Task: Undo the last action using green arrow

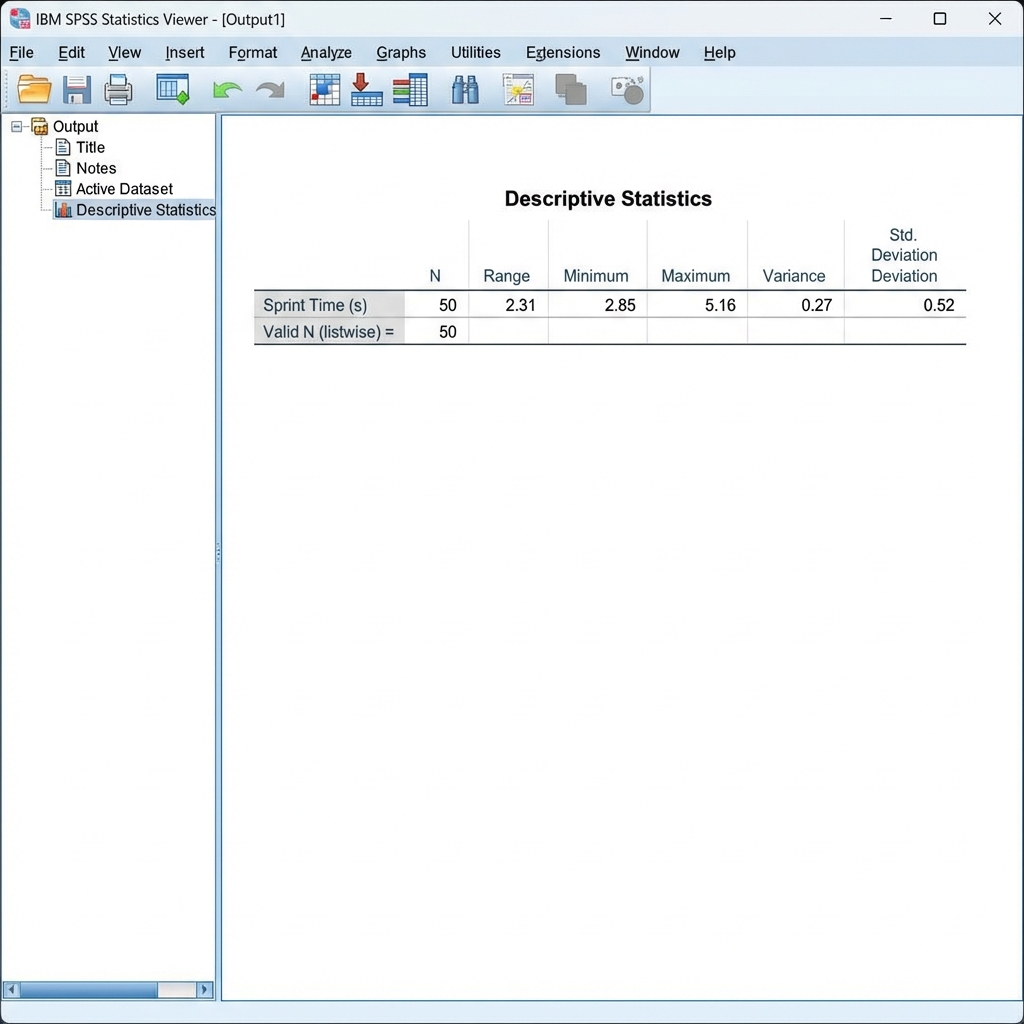Action: pyautogui.click(x=227, y=91)
